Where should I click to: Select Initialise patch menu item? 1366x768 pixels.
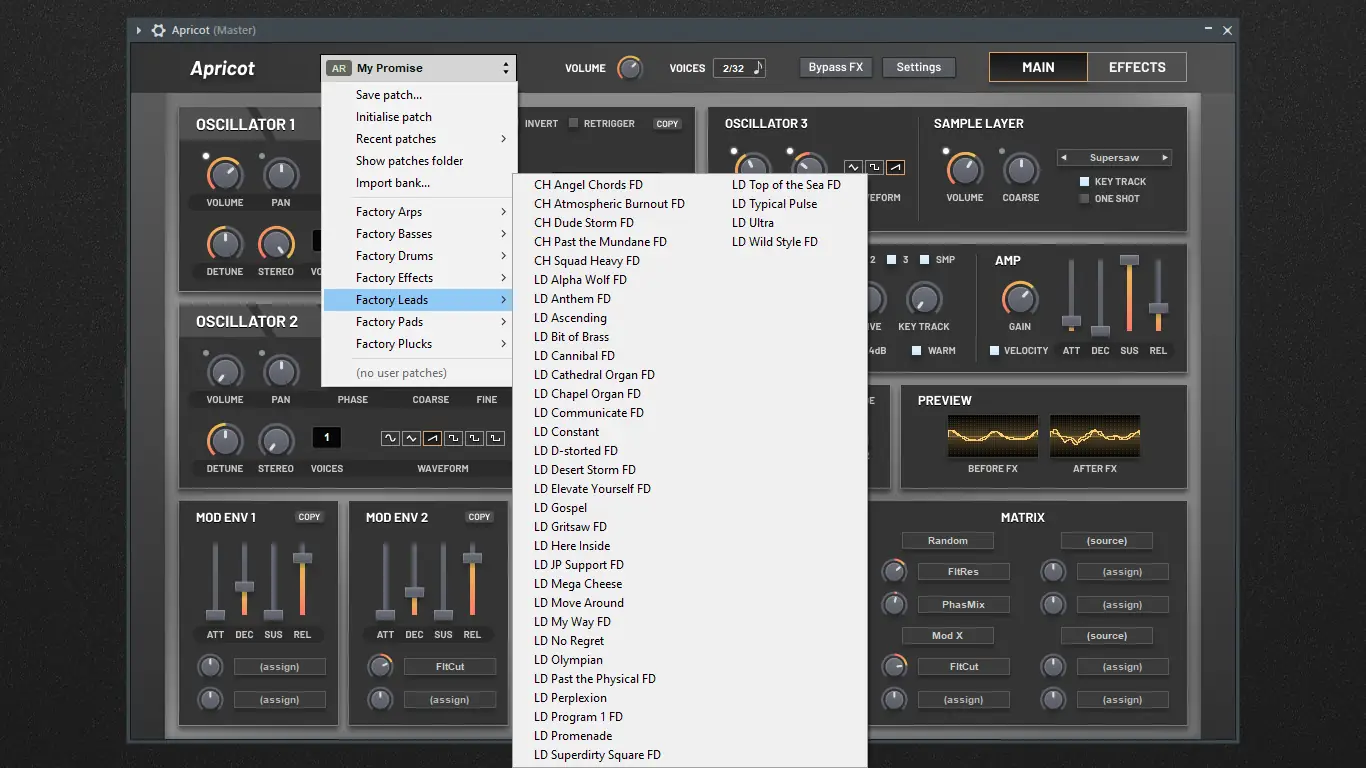(x=419, y=117)
